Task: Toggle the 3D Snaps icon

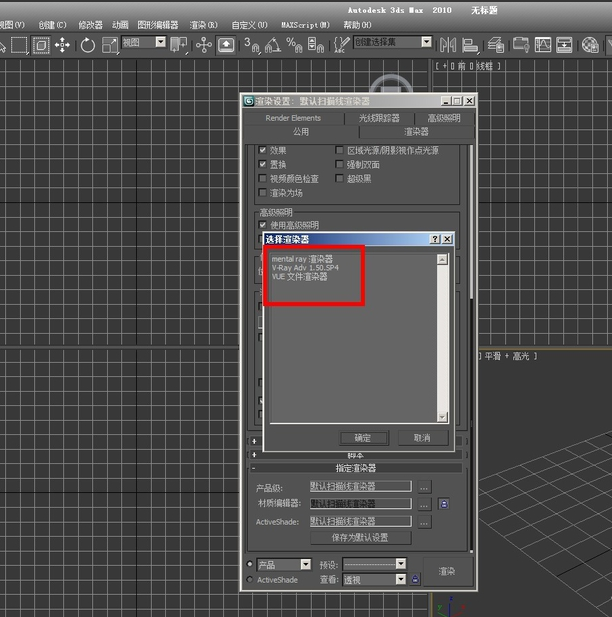Action: 251,45
